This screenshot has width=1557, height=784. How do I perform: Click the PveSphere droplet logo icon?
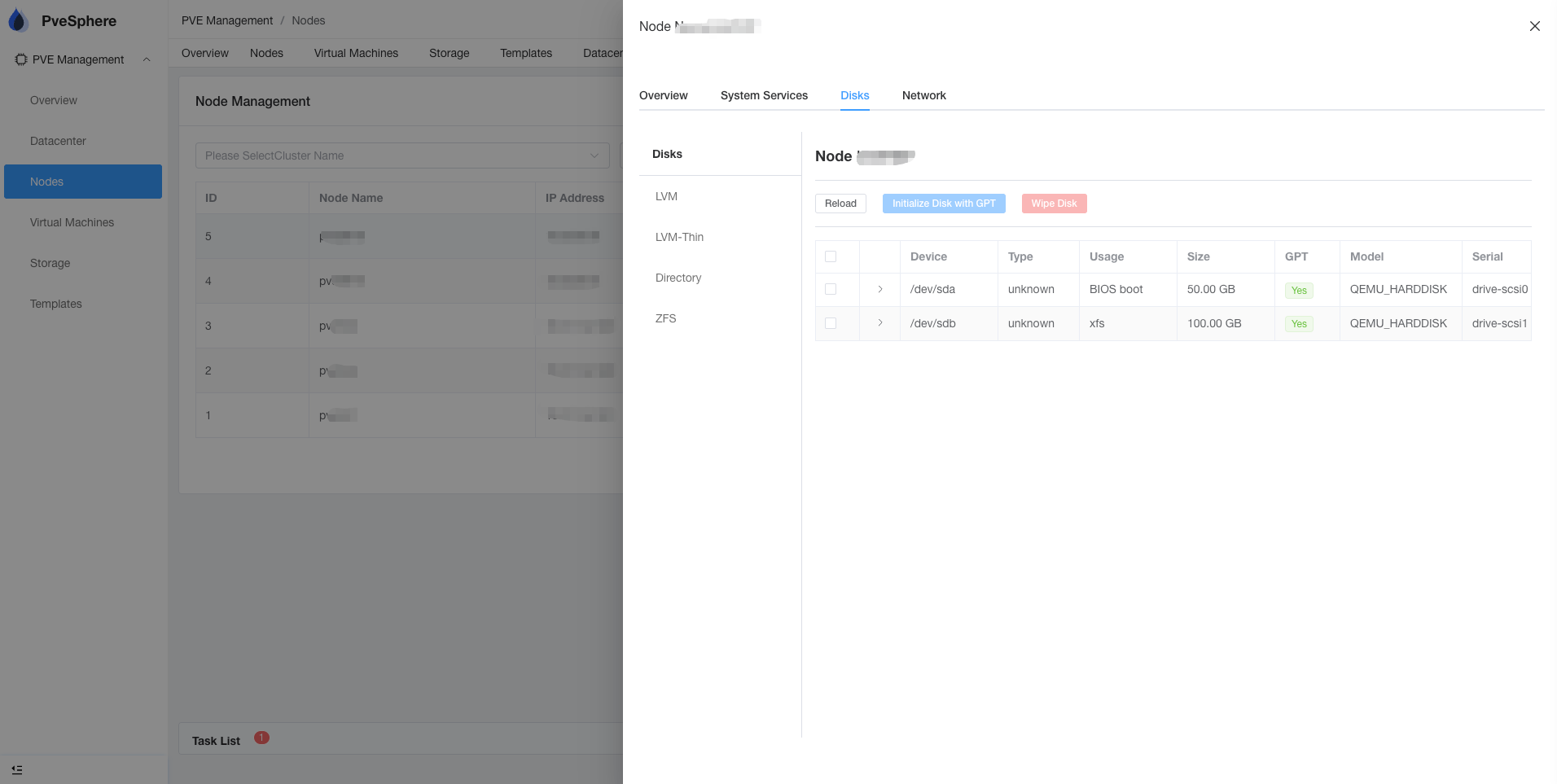coord(18,21)
